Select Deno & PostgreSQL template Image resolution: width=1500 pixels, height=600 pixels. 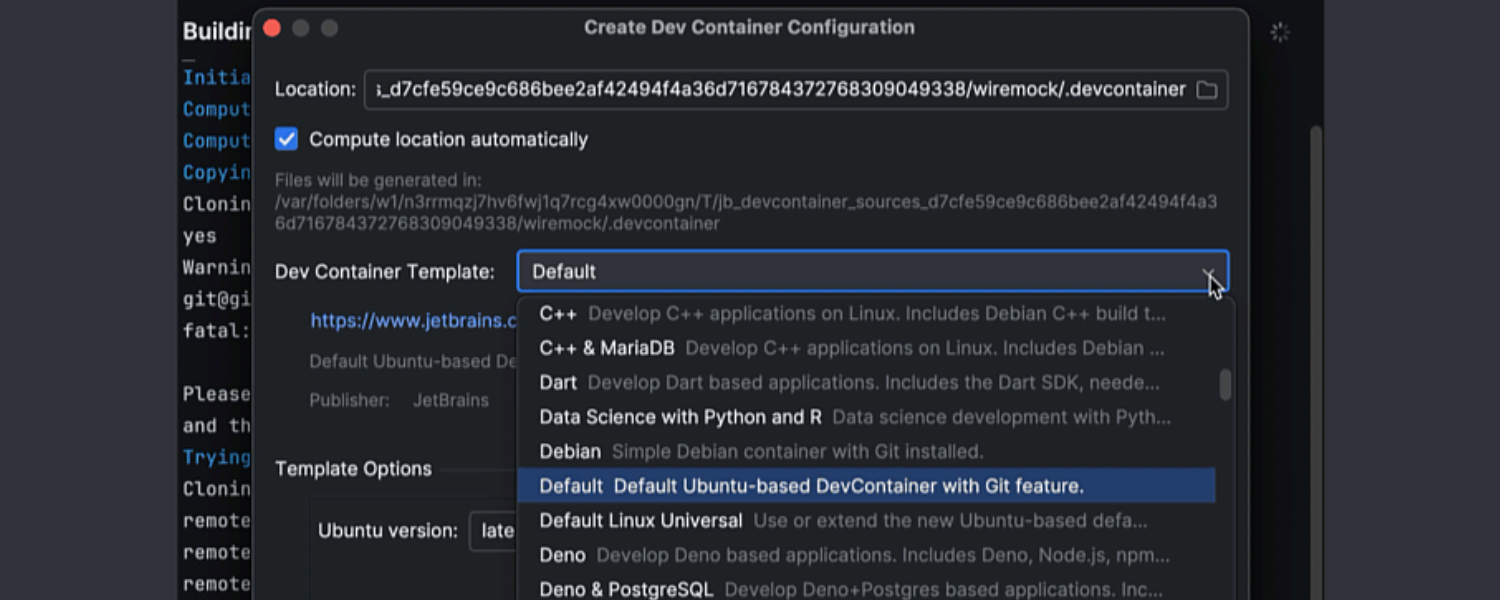tap(626, 589)
